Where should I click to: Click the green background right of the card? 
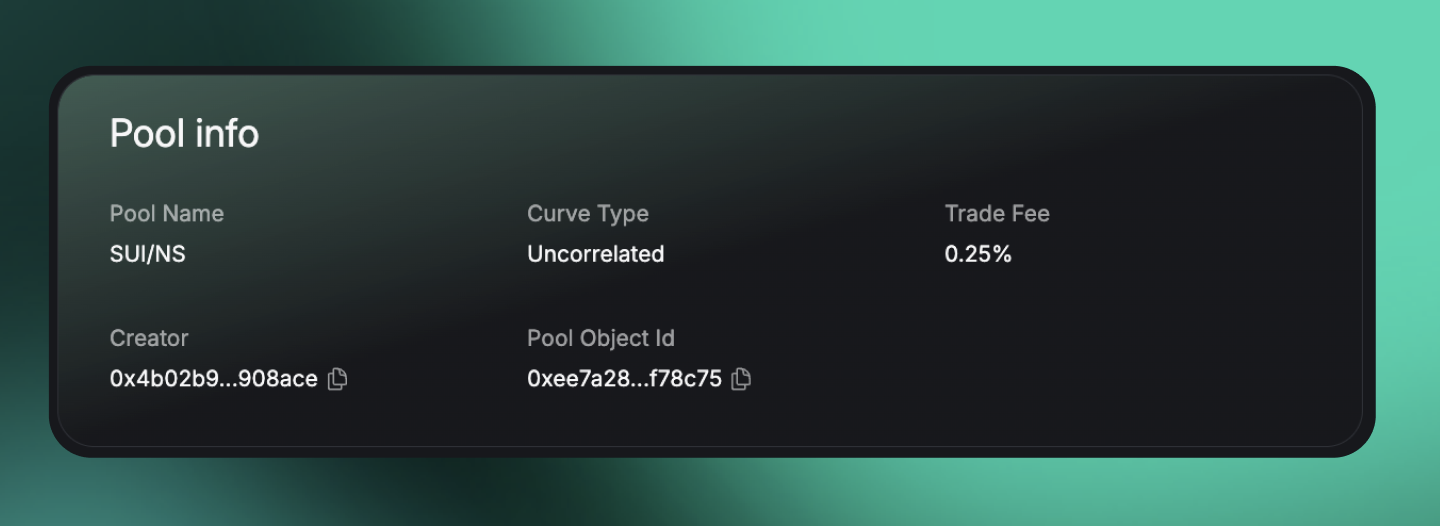pyautogui.click(x=1408, y=250)
